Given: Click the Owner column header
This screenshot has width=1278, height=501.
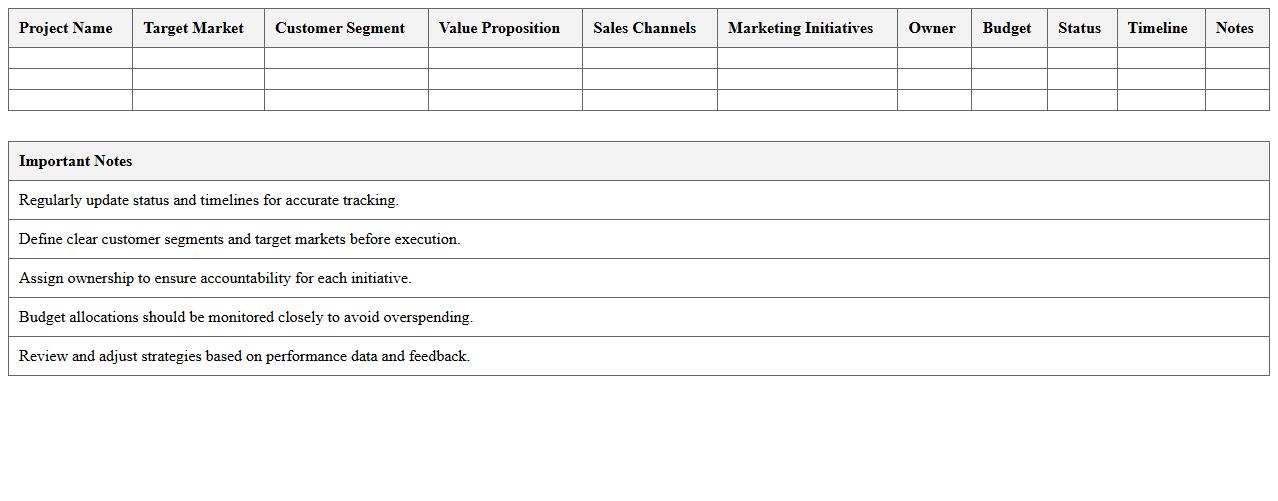Looking at the screenshot, I should coord(932,28).
